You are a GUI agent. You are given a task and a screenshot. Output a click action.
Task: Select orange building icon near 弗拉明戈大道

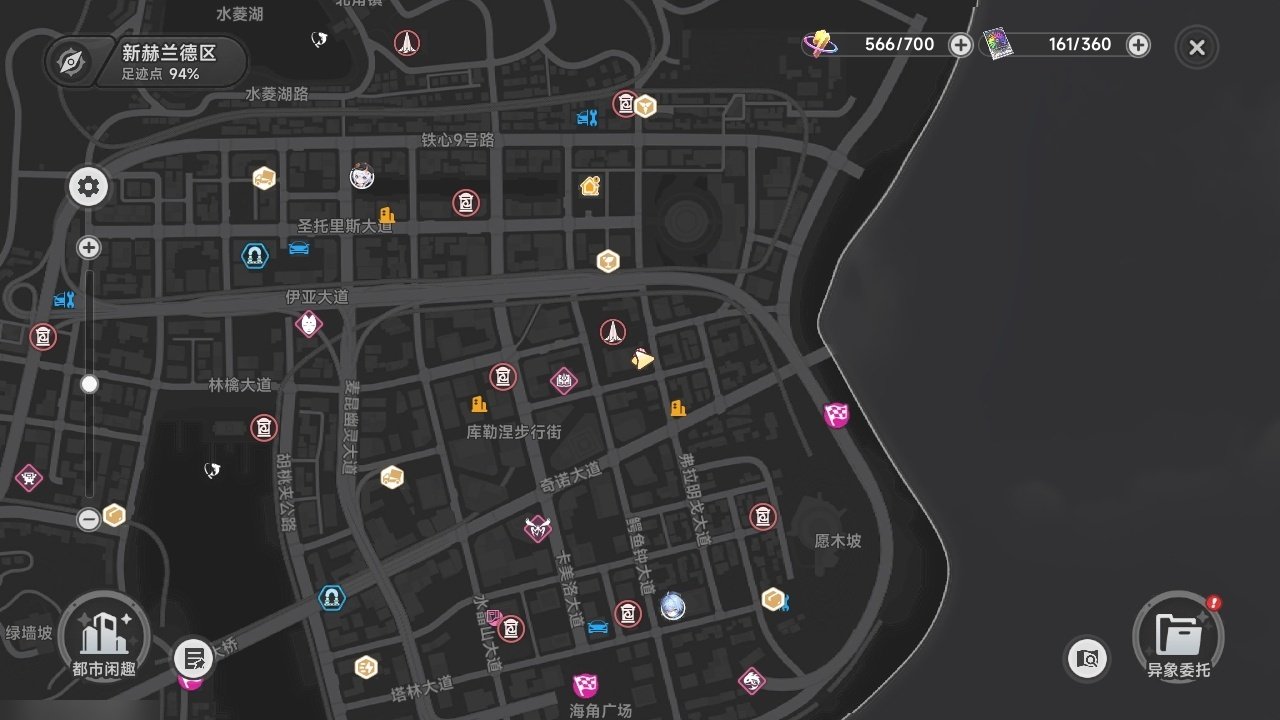point(678,408)
